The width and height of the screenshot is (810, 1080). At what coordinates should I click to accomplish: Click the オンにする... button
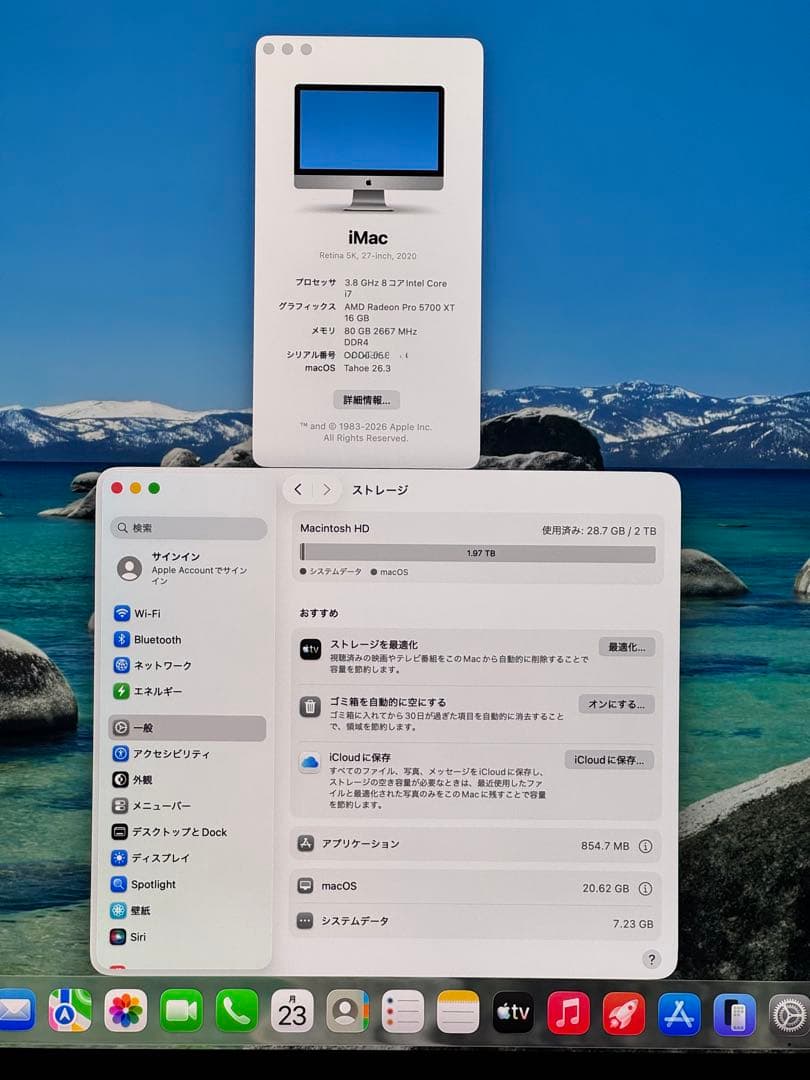[x=616, y=704]
